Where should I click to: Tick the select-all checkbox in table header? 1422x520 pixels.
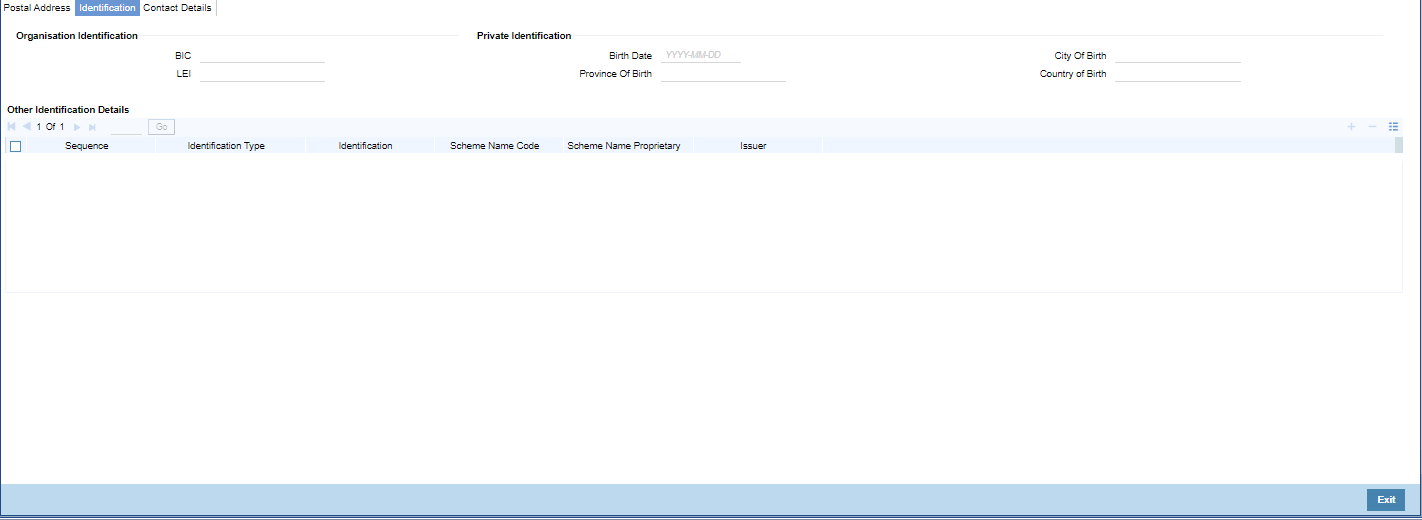pos(15,146)
